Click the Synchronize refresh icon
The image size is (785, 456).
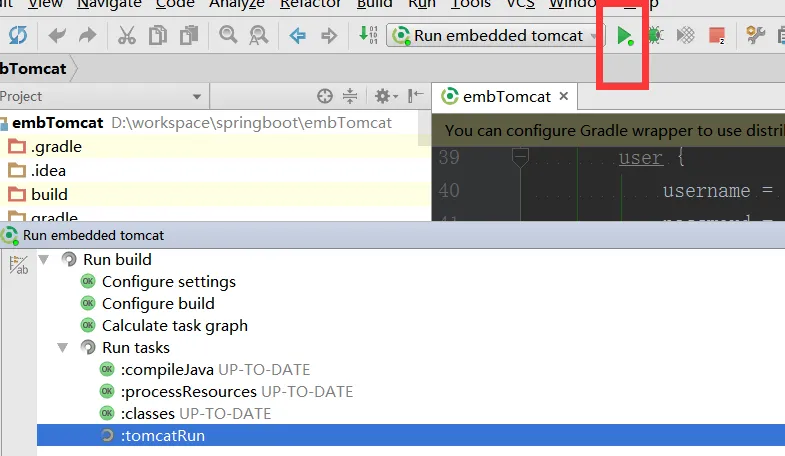pyautogui.click(x=18, y=36)
